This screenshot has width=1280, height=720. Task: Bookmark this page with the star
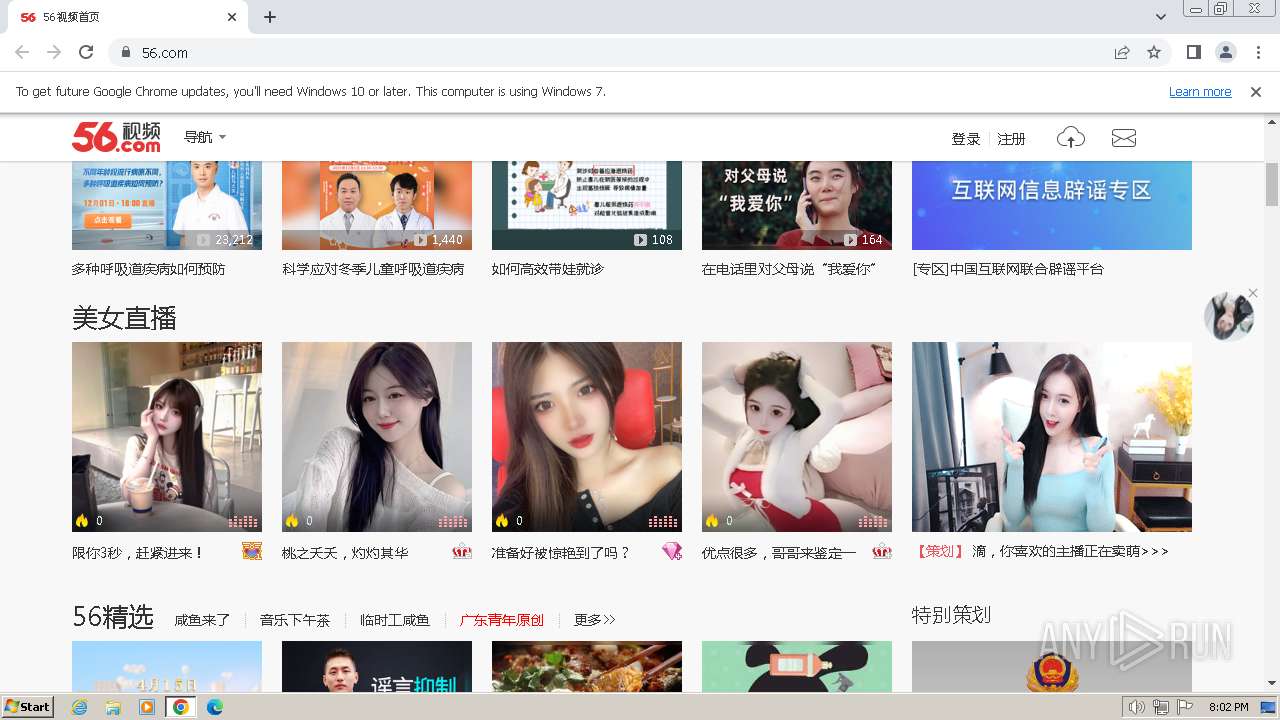pos(1154,52)
